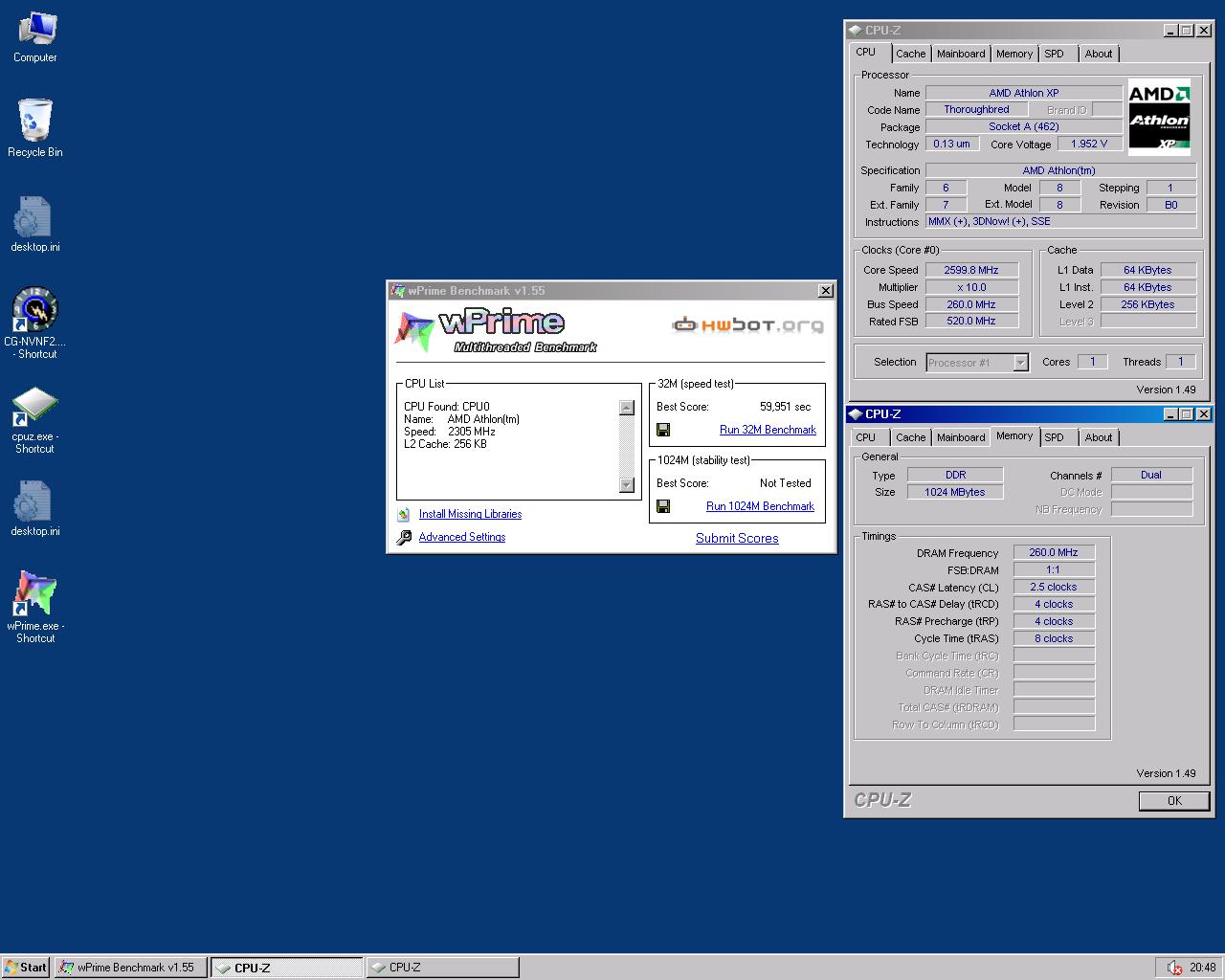
Task: Click the Advanced Settings key icon
Action: coord(404,538)
